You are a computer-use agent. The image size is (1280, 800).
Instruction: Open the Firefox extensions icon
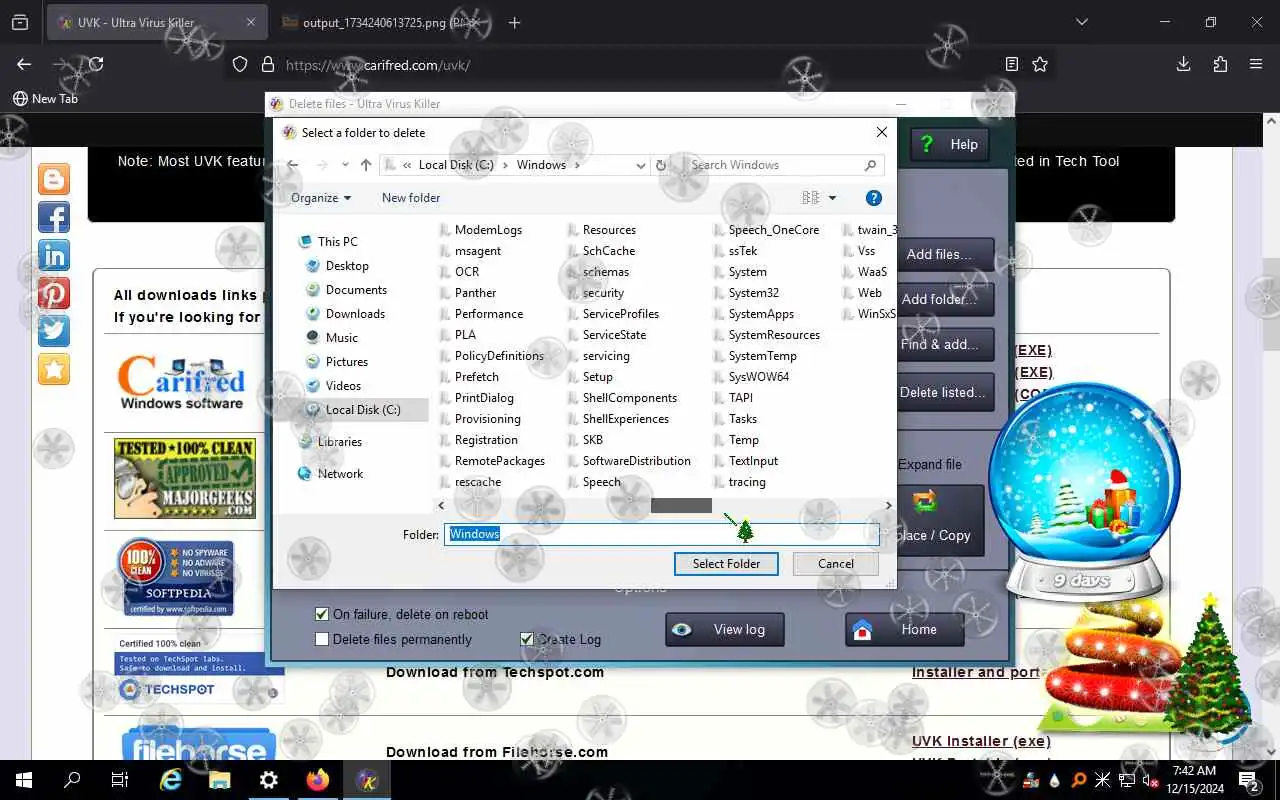[1220, 64]
